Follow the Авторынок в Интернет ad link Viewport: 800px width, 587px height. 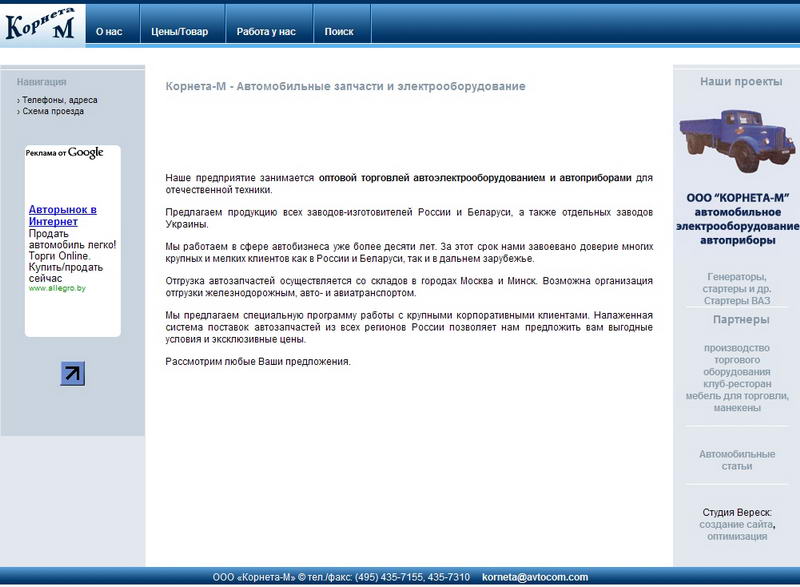click(x=62, y=216)
